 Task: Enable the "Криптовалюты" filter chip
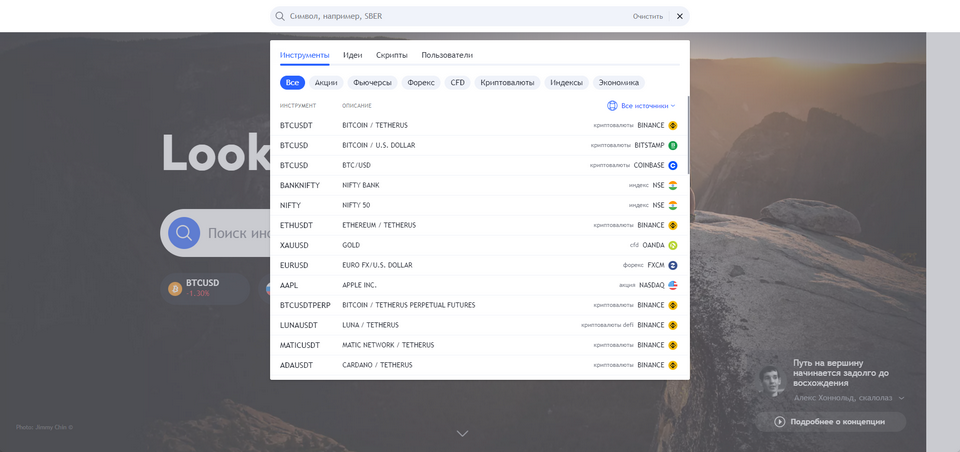[507, 83]
